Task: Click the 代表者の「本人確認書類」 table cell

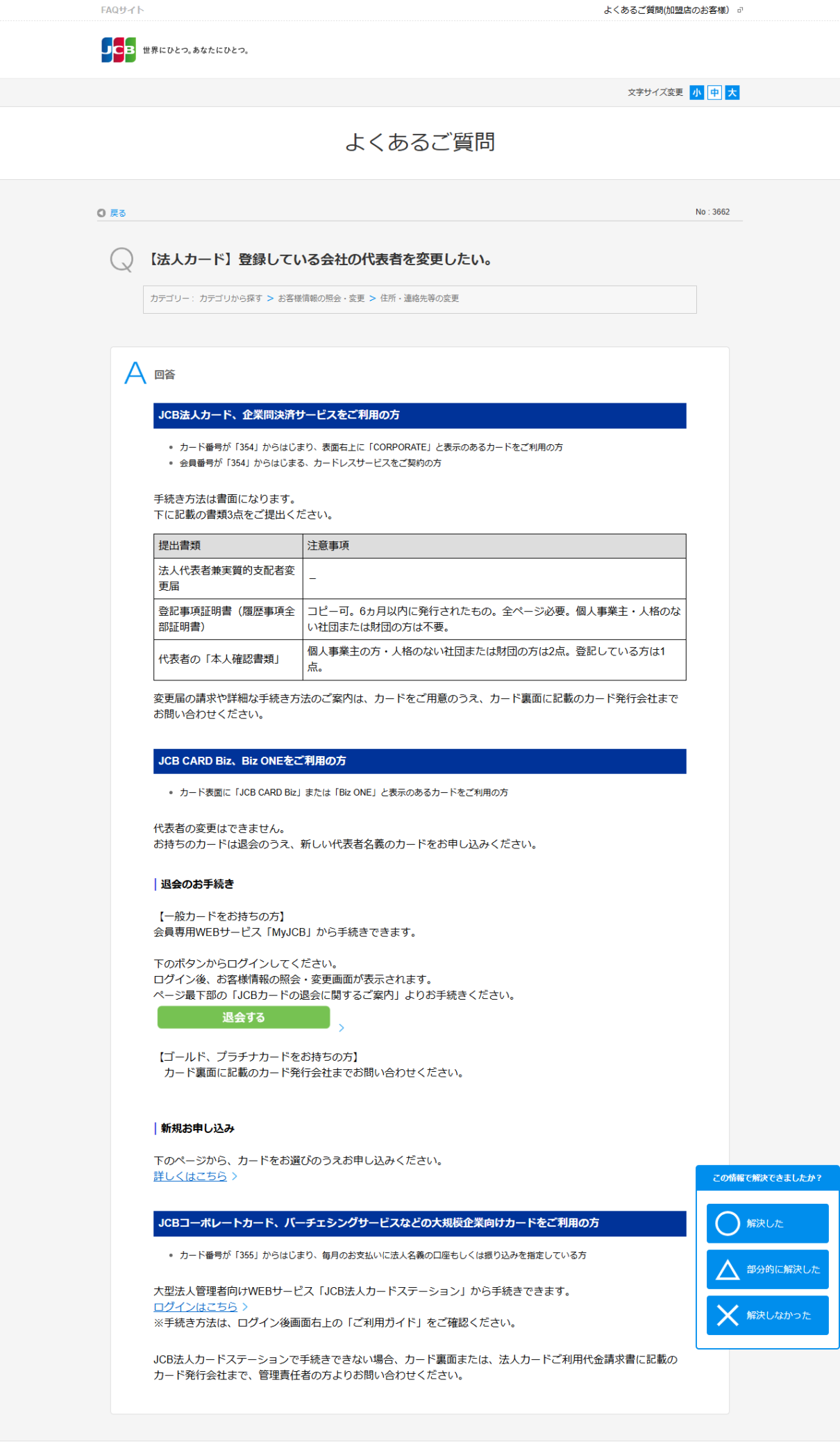Action: (x=228, y=660)
